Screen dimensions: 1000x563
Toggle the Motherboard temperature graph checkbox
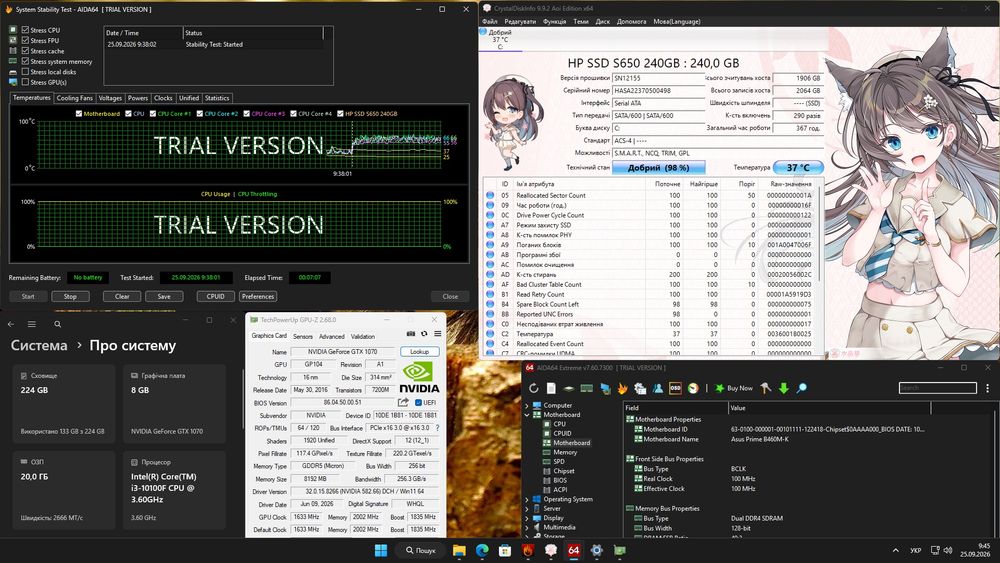pyautogui.click(x=78, y=113)
